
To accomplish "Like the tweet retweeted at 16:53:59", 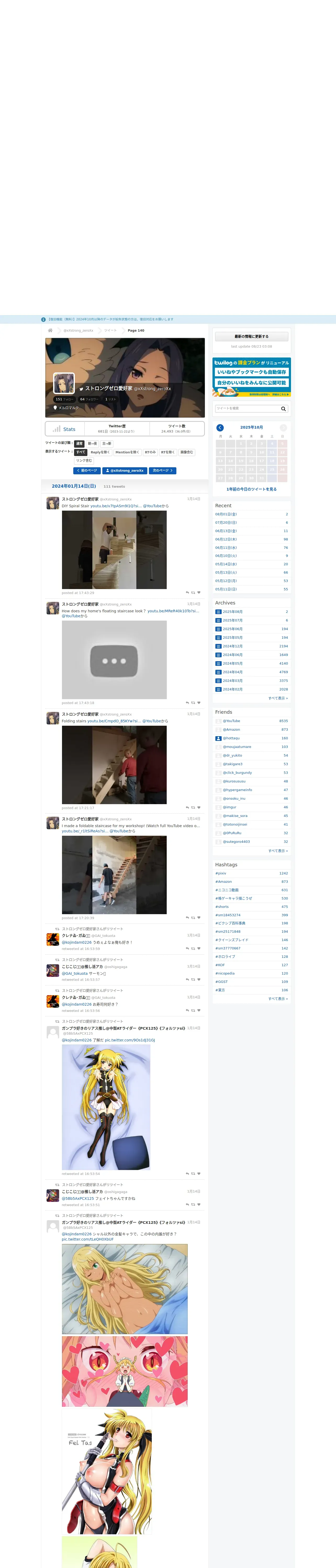I will click(x=199, y=948).
